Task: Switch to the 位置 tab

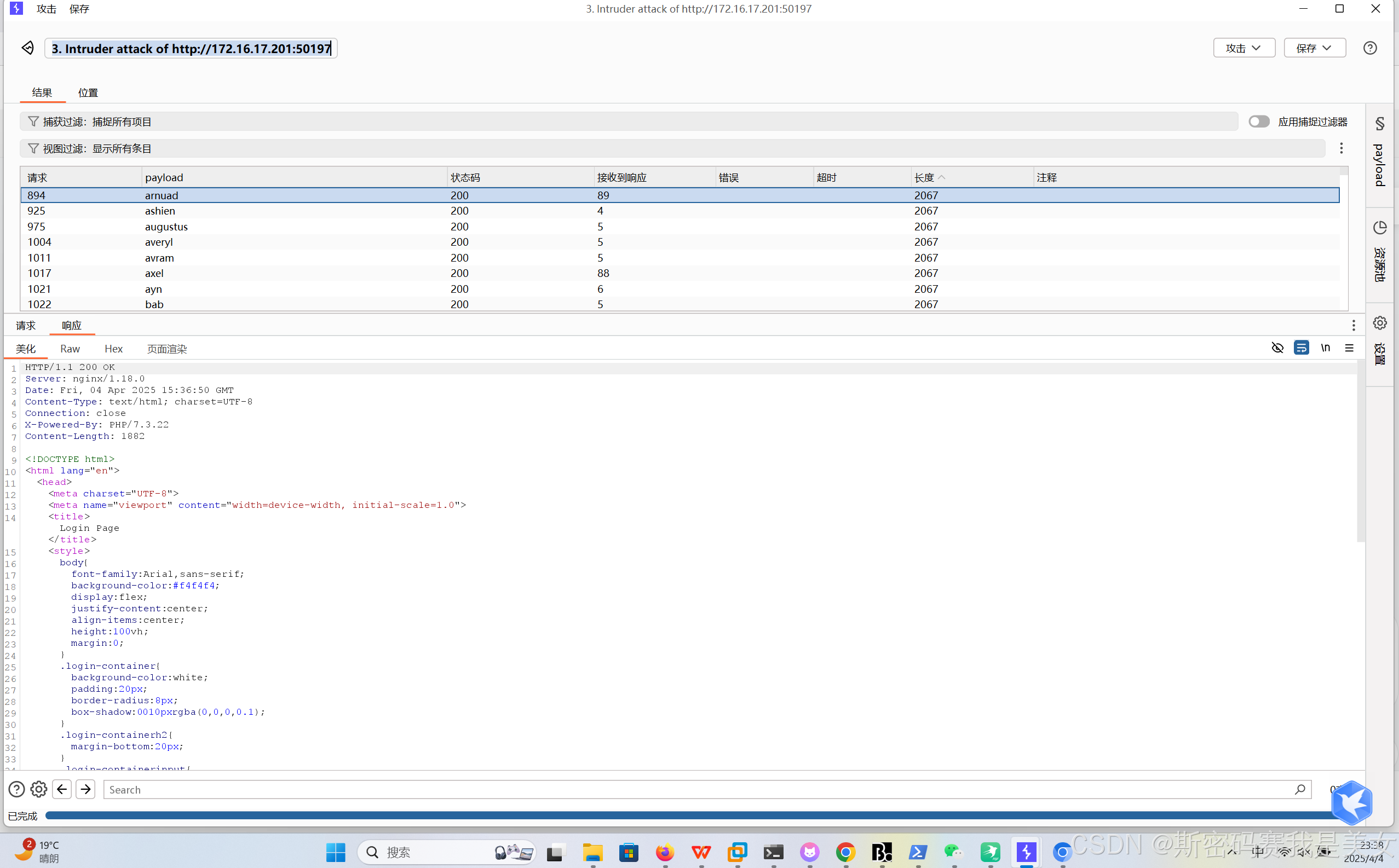Action: click(x=88, y=92)
